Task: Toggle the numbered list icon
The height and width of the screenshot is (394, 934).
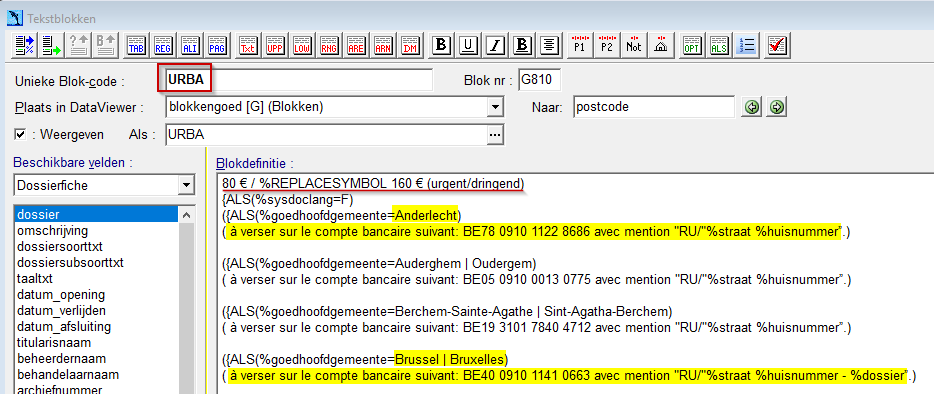Action: [745, 45]
